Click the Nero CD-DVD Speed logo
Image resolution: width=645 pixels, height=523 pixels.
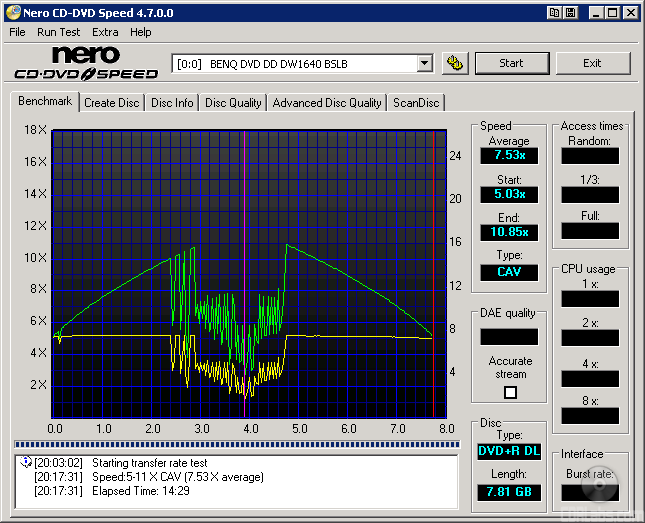[86, 63]
